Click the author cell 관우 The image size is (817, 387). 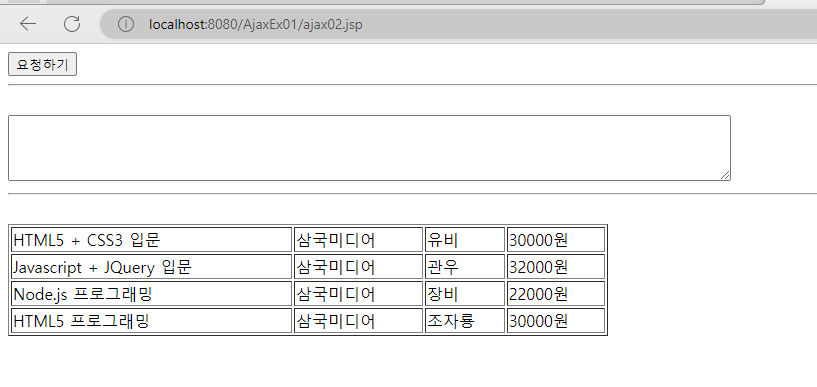(x=465, y=267)
